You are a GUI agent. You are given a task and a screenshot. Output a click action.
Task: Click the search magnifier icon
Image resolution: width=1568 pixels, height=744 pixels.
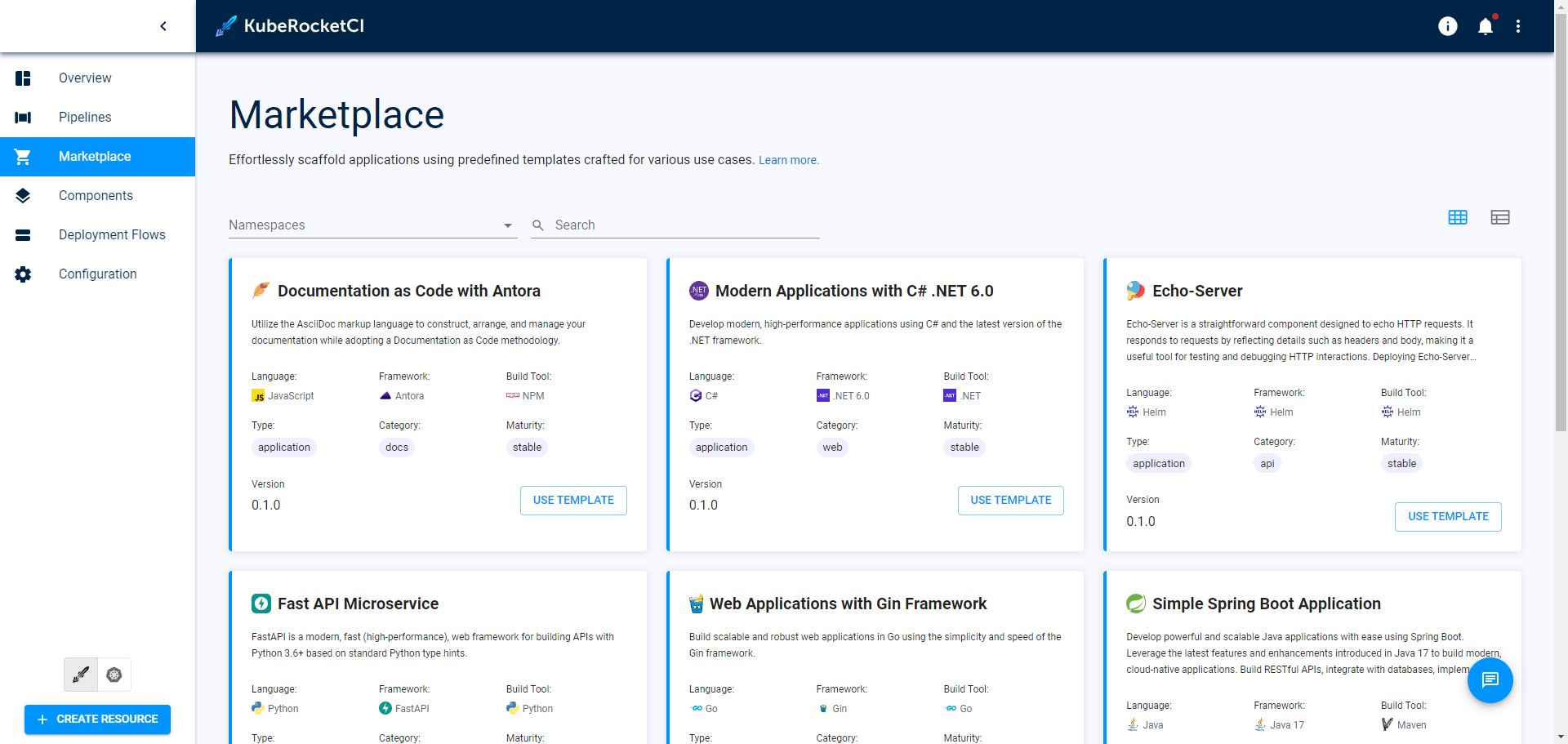pos(538,225)
